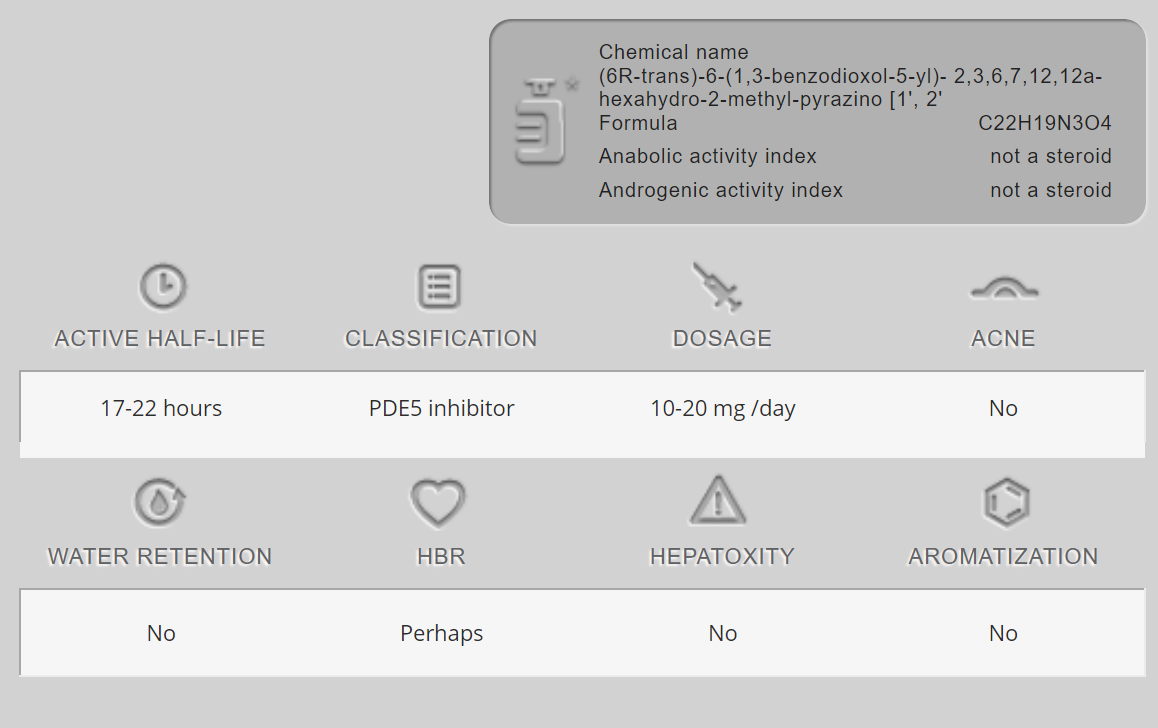Click the hexagon aromatization icon

[1005, 502]
